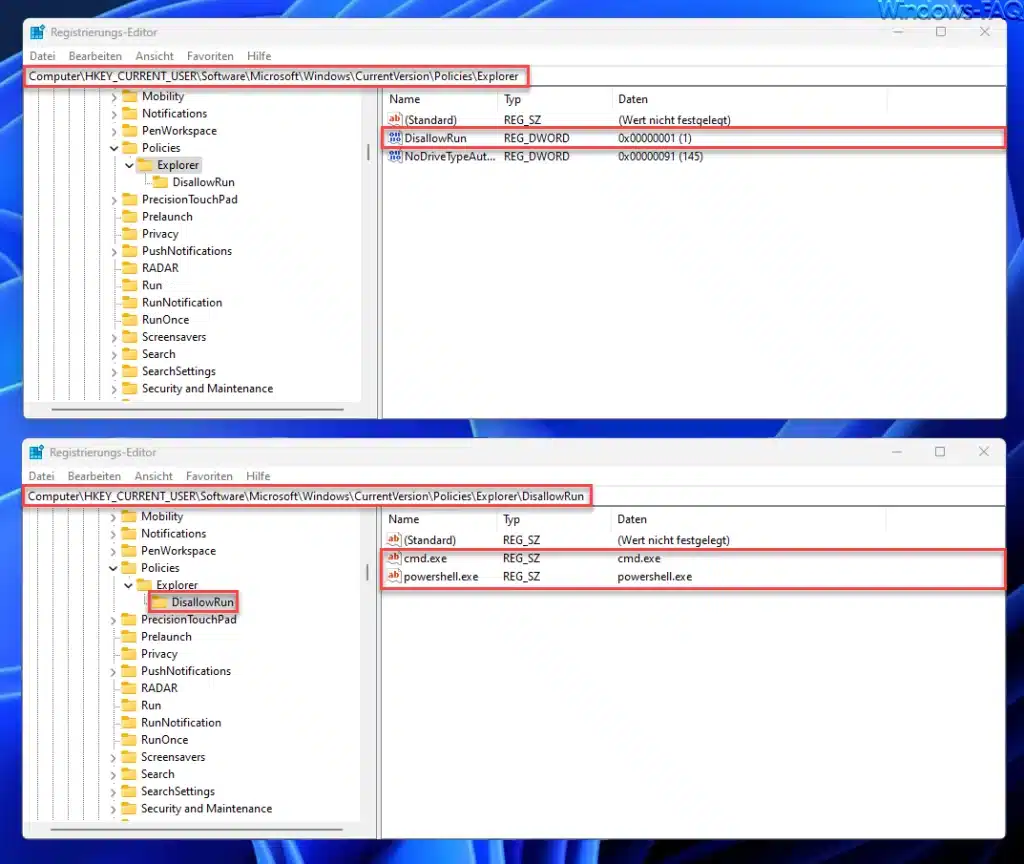Click the powershell.exe string value icon
The height and width of the screenshot is (864, 1024).
tap(394, 576)
